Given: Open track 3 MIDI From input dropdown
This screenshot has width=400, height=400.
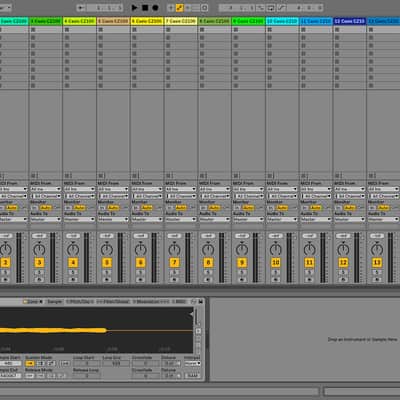Looking at the screenshot, I should [46, 189].
